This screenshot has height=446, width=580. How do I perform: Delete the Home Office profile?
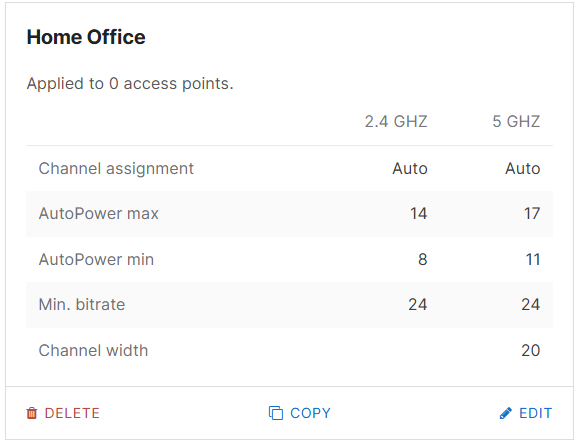point(63,413)
